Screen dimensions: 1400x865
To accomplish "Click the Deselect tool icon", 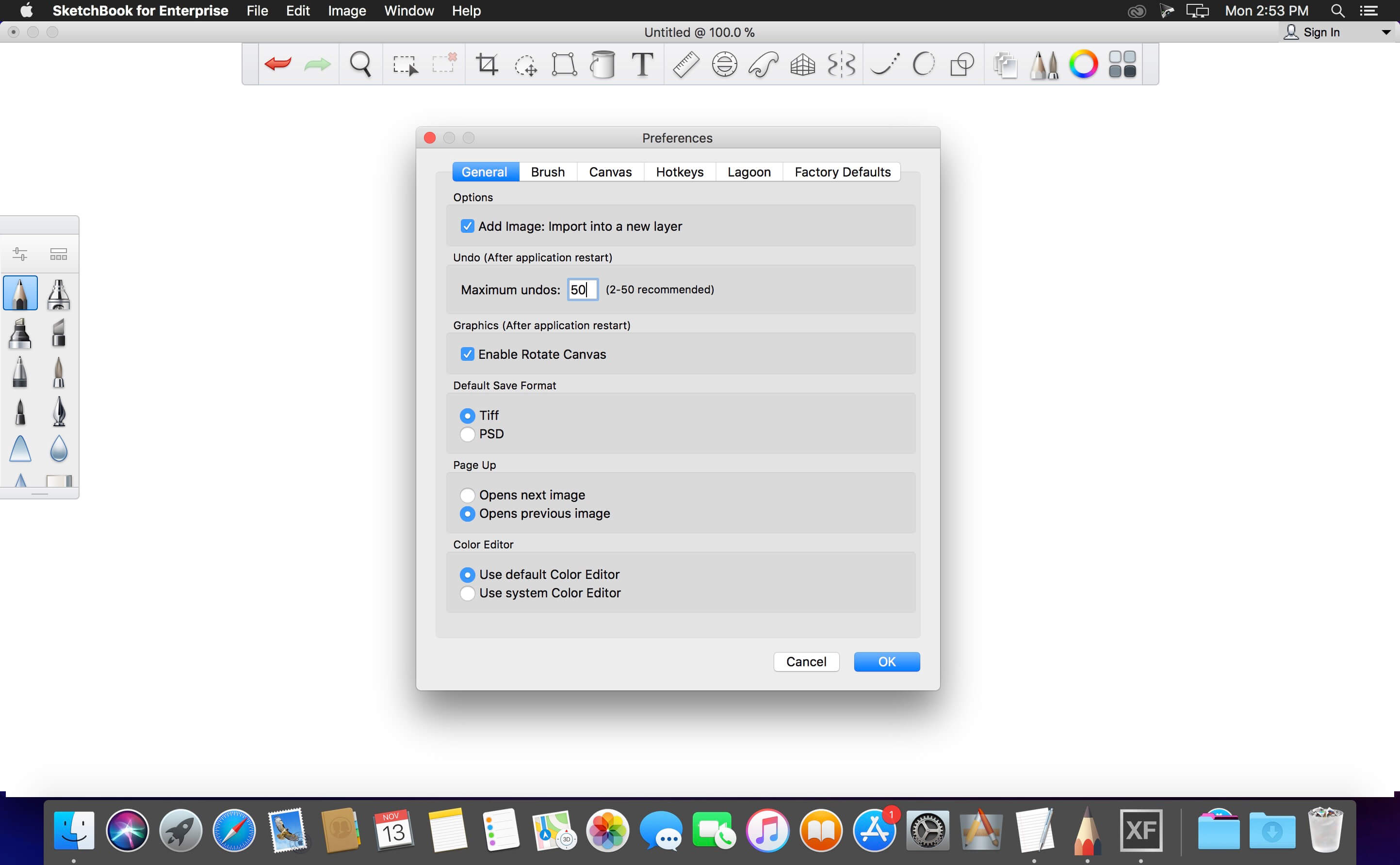I will pyautogui.click(x=445, y=63).
